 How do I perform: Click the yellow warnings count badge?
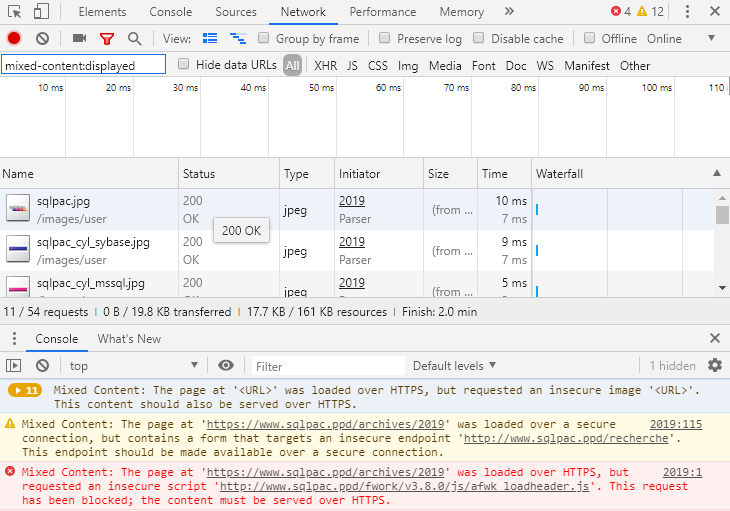(650, 12)
